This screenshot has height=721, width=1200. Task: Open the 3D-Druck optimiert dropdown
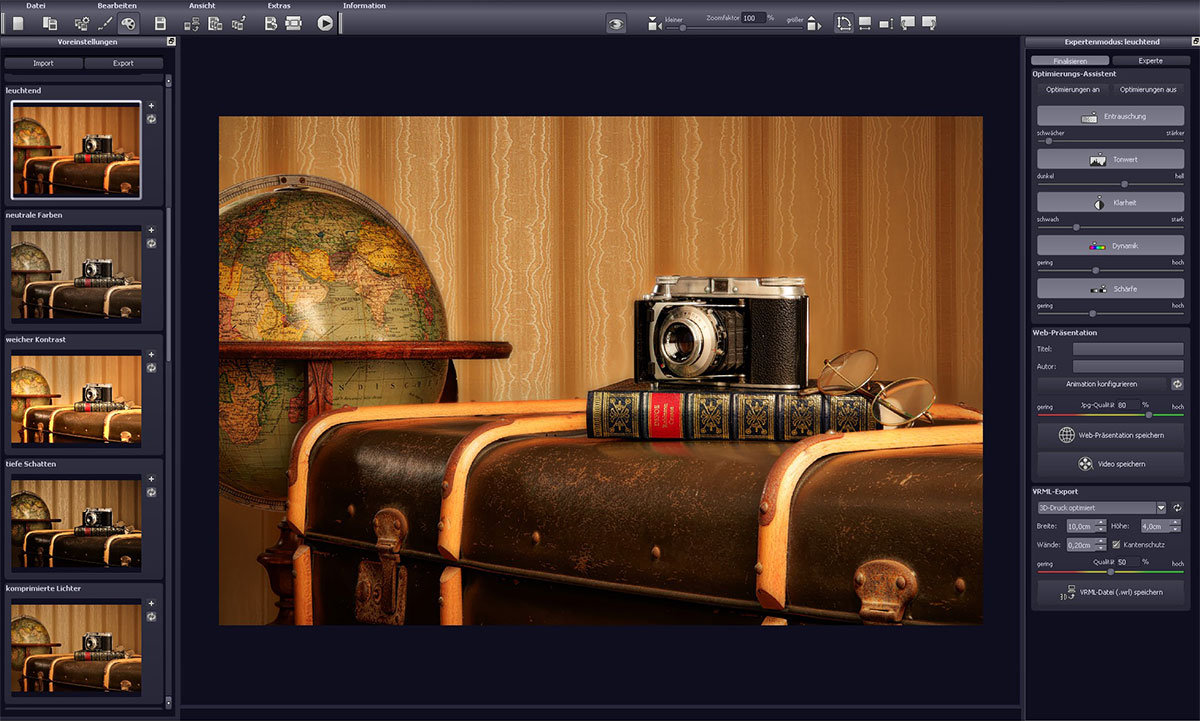[x=1160, y=508]
